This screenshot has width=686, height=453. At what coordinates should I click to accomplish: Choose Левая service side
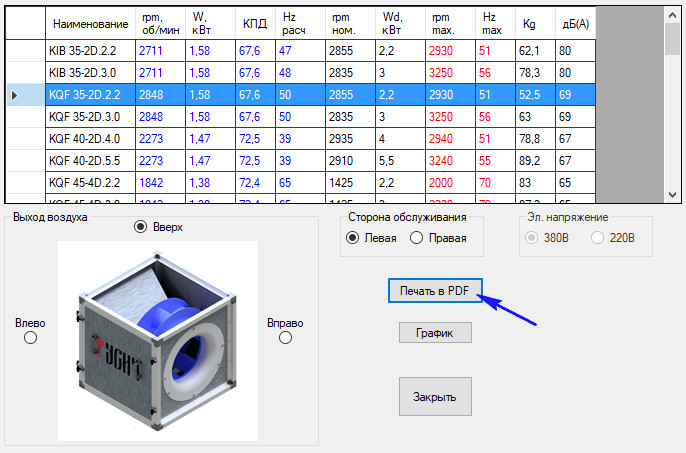[x=352, y=238]
